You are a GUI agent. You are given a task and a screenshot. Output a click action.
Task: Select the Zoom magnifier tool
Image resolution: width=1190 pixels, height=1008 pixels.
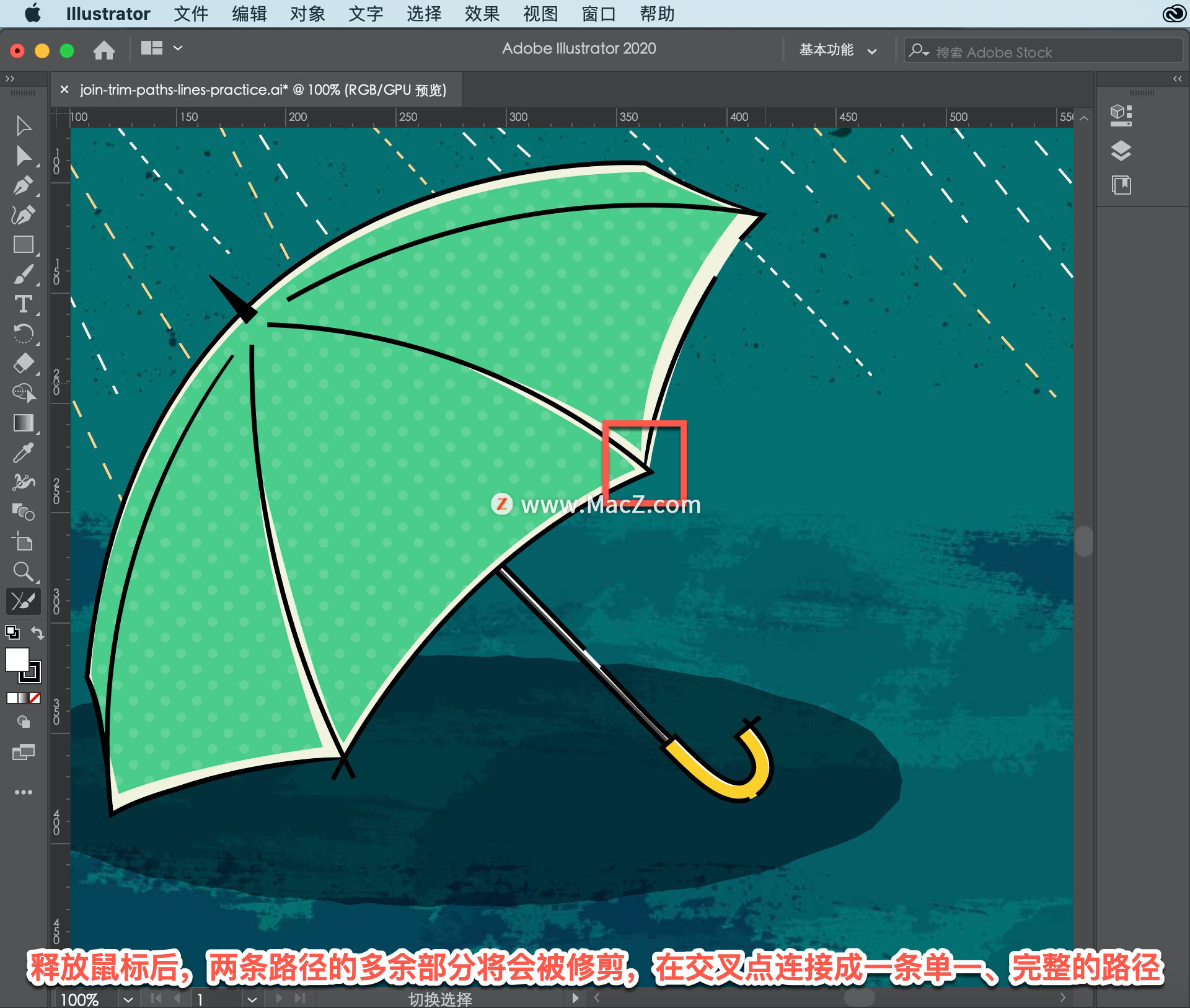point(23,571)
